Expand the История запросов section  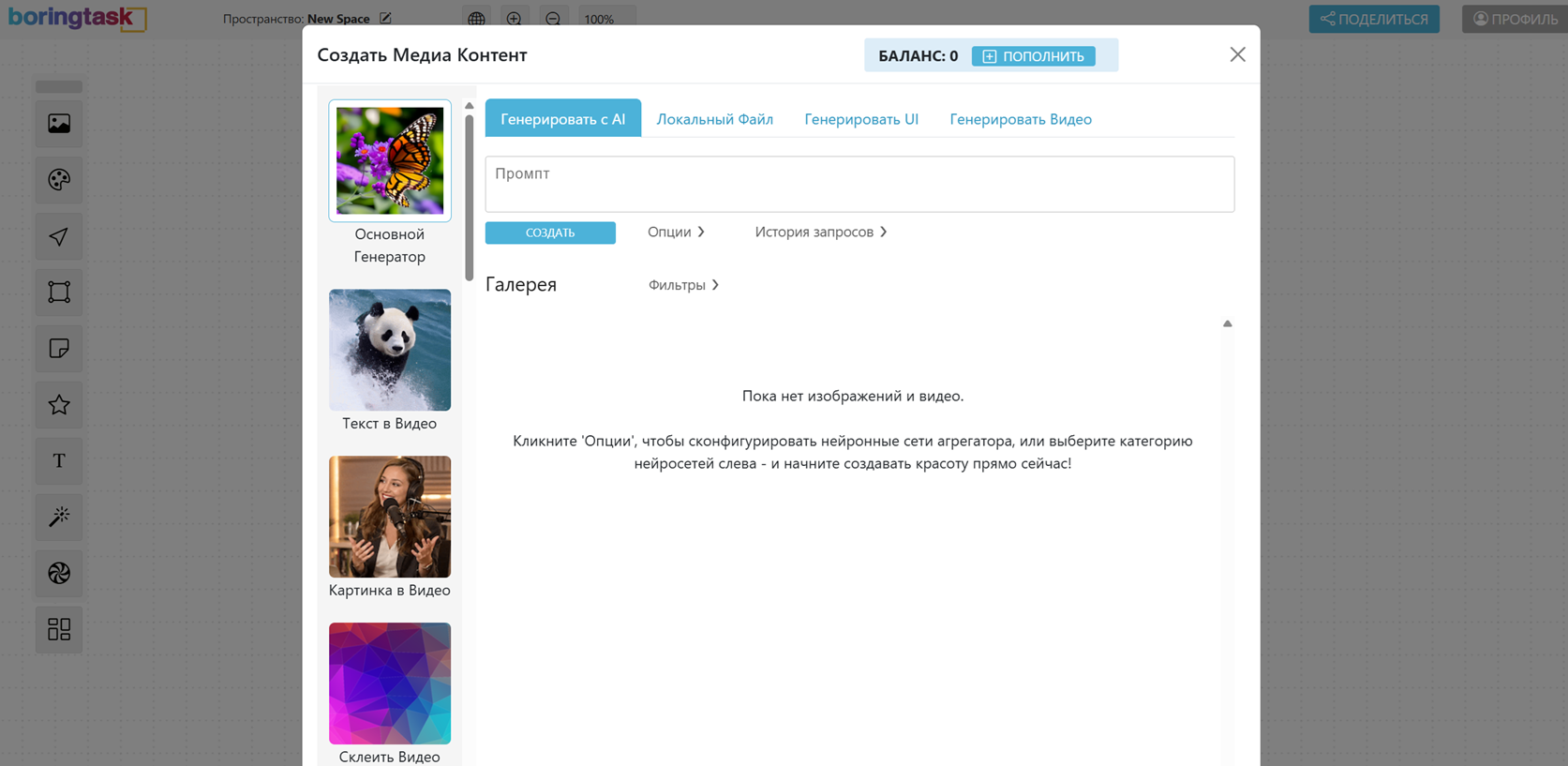[820, 232]
